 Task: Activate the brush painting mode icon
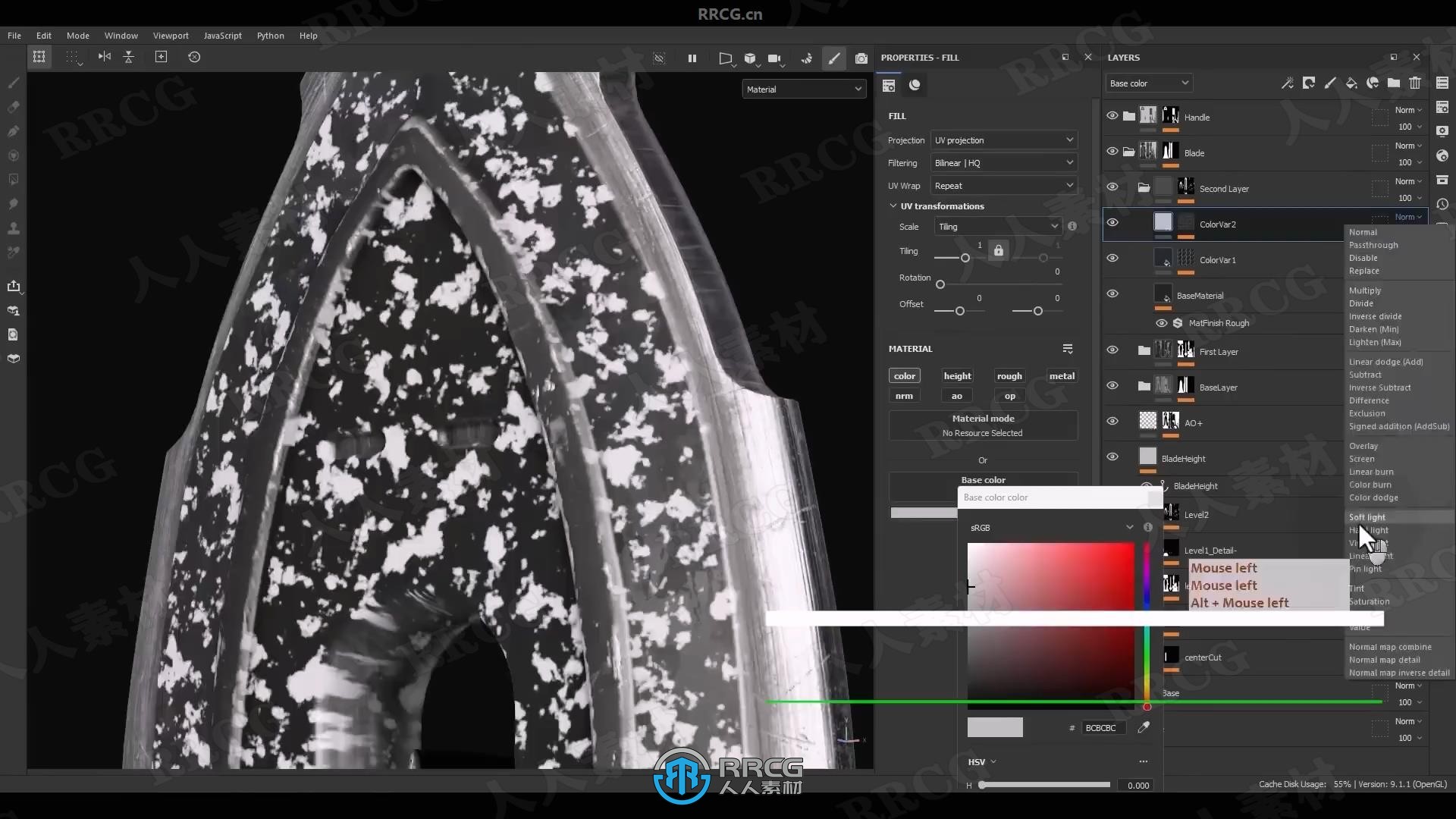pos(834,58)
